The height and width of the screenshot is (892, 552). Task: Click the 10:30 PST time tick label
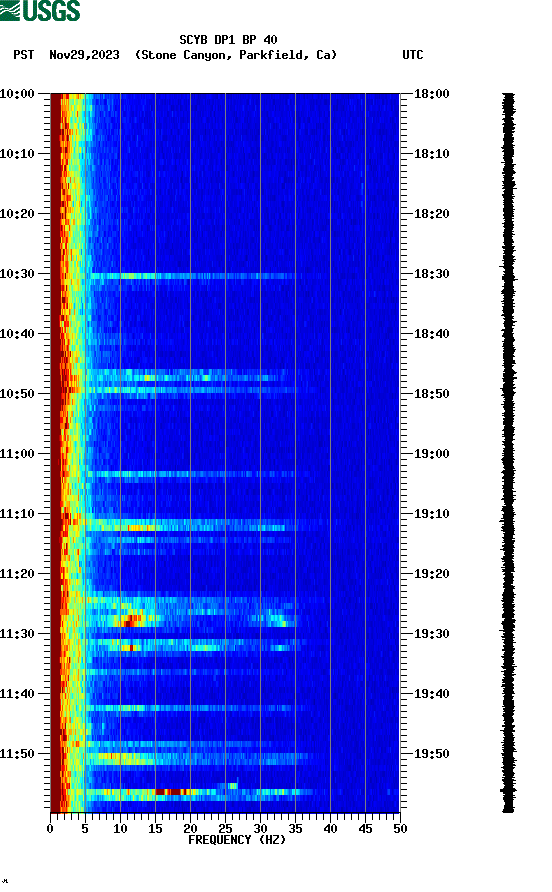point(17,274)
